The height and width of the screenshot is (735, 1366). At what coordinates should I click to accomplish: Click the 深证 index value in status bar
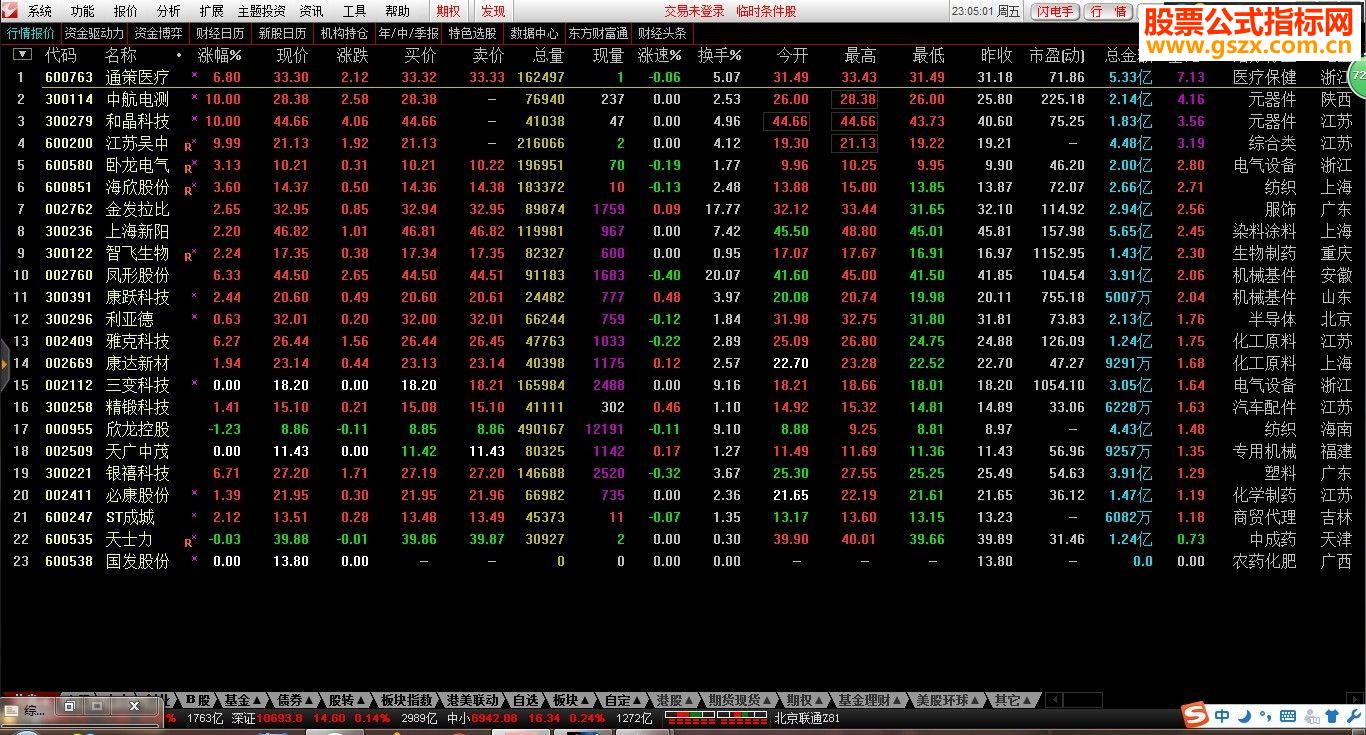pos(281,718)
